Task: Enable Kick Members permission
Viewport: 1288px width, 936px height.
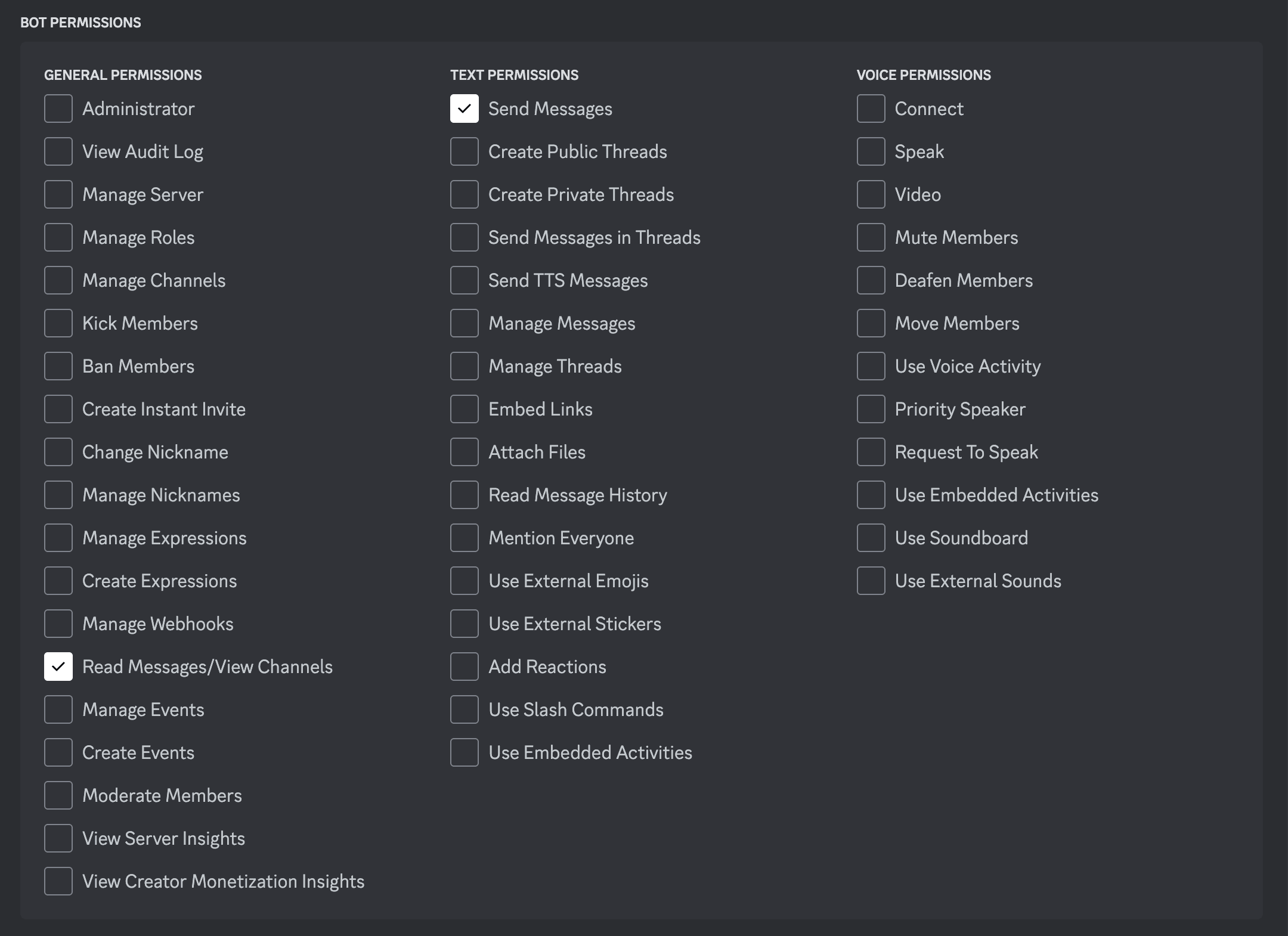Action: click(x=58, y=323)
